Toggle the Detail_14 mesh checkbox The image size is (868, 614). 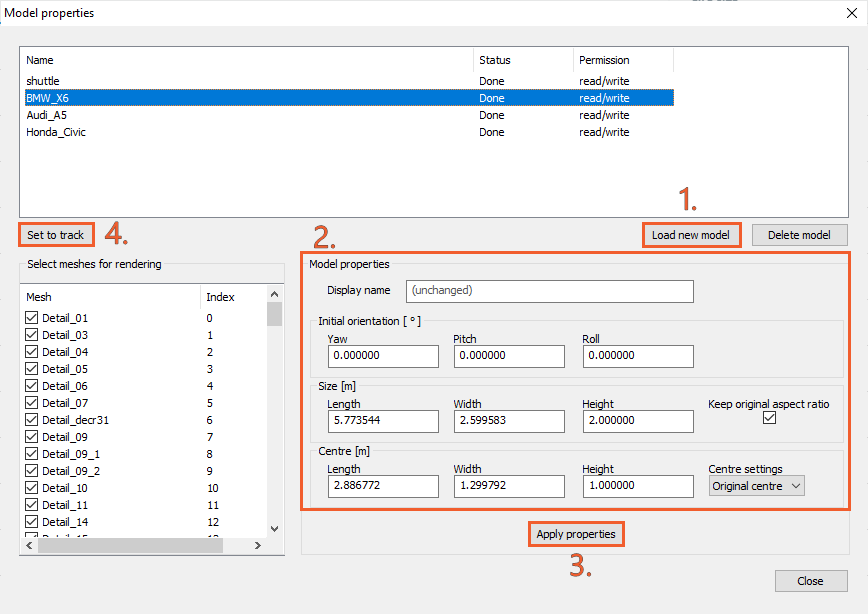pyautogui.click(x=32, y=522)
